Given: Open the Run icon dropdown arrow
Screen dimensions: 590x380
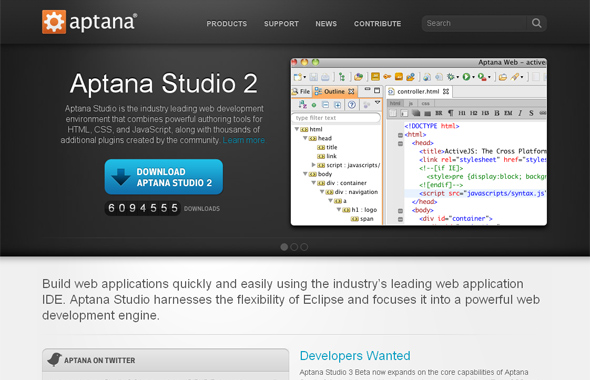Looking at the screenshot, I should click(473, 78).
